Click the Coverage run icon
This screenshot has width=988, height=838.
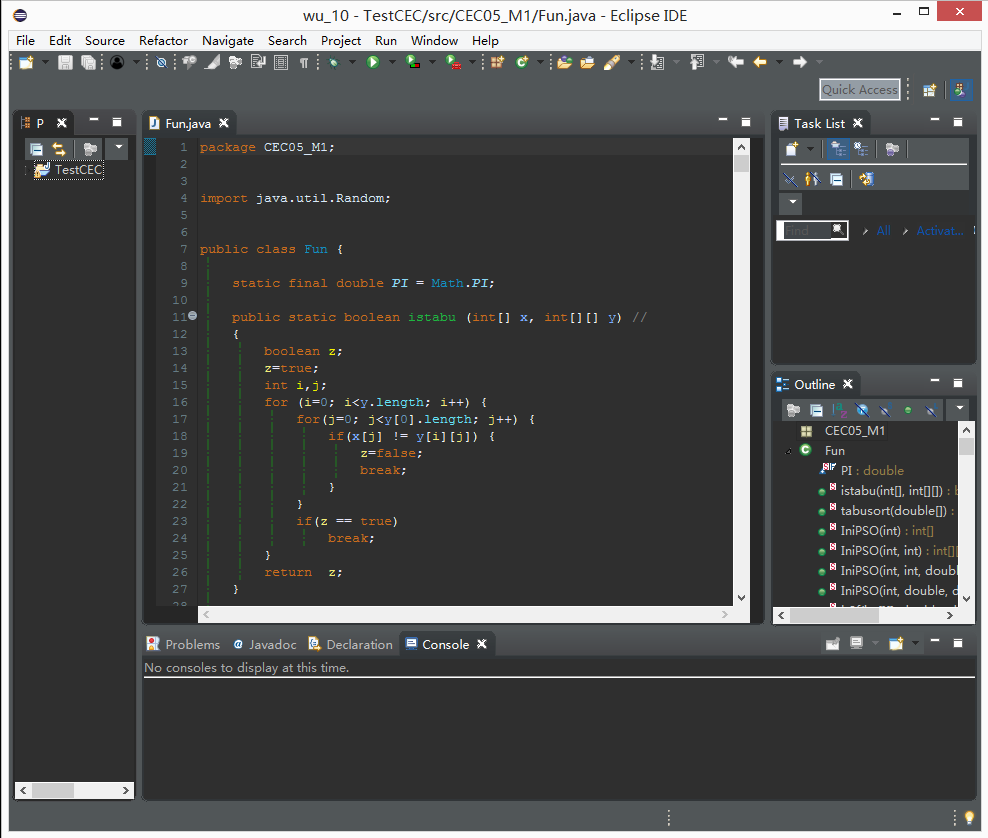pyautogui.click(x=413, y=62)
